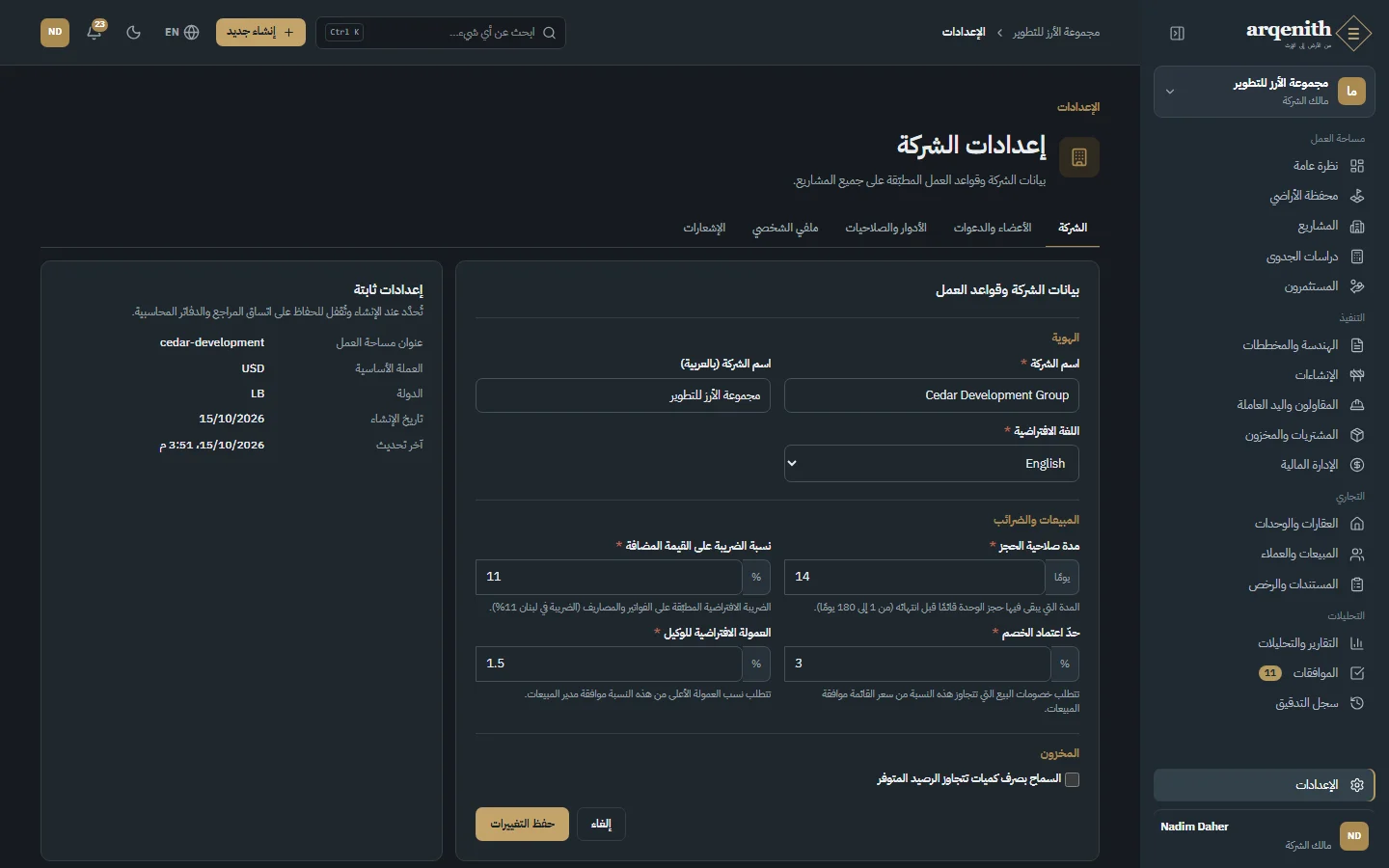Open نظرة عامة overview icon
The height and width of the screenshot is (868, 1389).
point(1357,166)
